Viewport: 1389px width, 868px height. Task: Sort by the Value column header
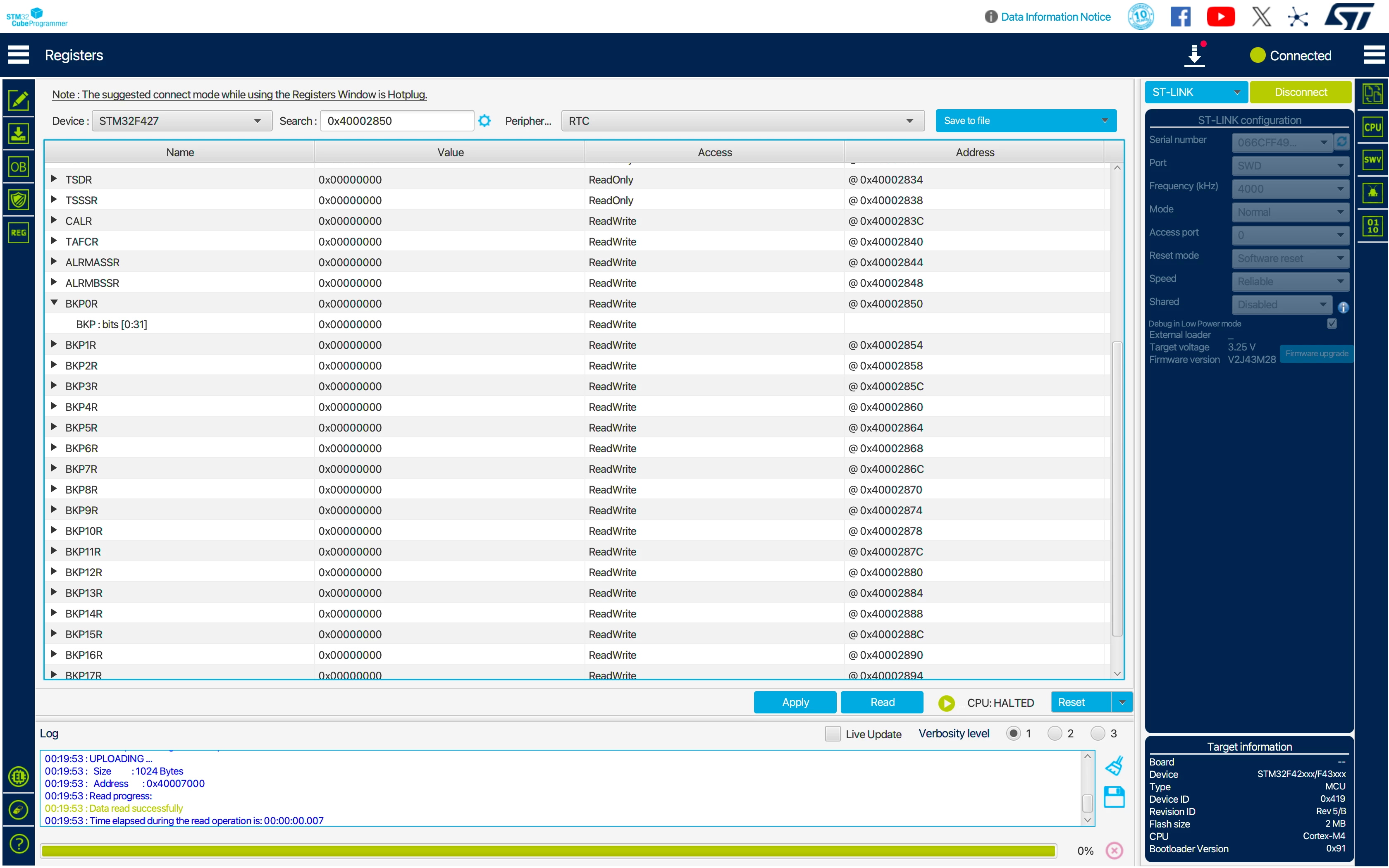click(450, 152)
